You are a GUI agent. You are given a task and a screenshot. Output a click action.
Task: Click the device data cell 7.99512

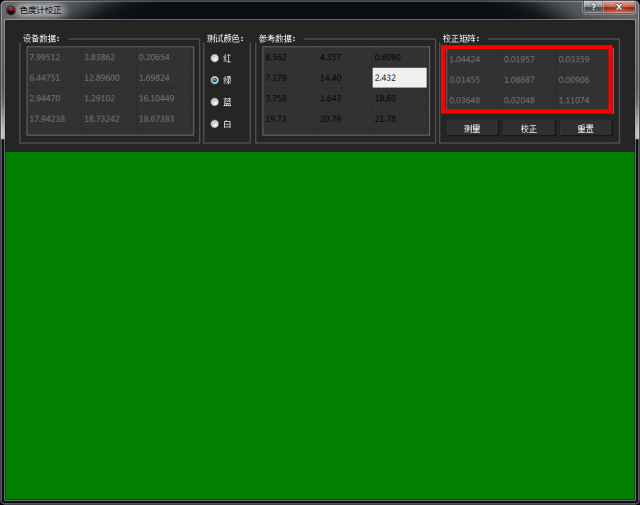[54, 57]
